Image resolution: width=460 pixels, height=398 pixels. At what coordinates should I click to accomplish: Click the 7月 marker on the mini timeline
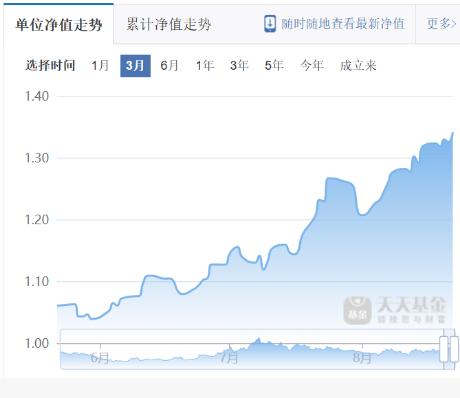point(229,358)
